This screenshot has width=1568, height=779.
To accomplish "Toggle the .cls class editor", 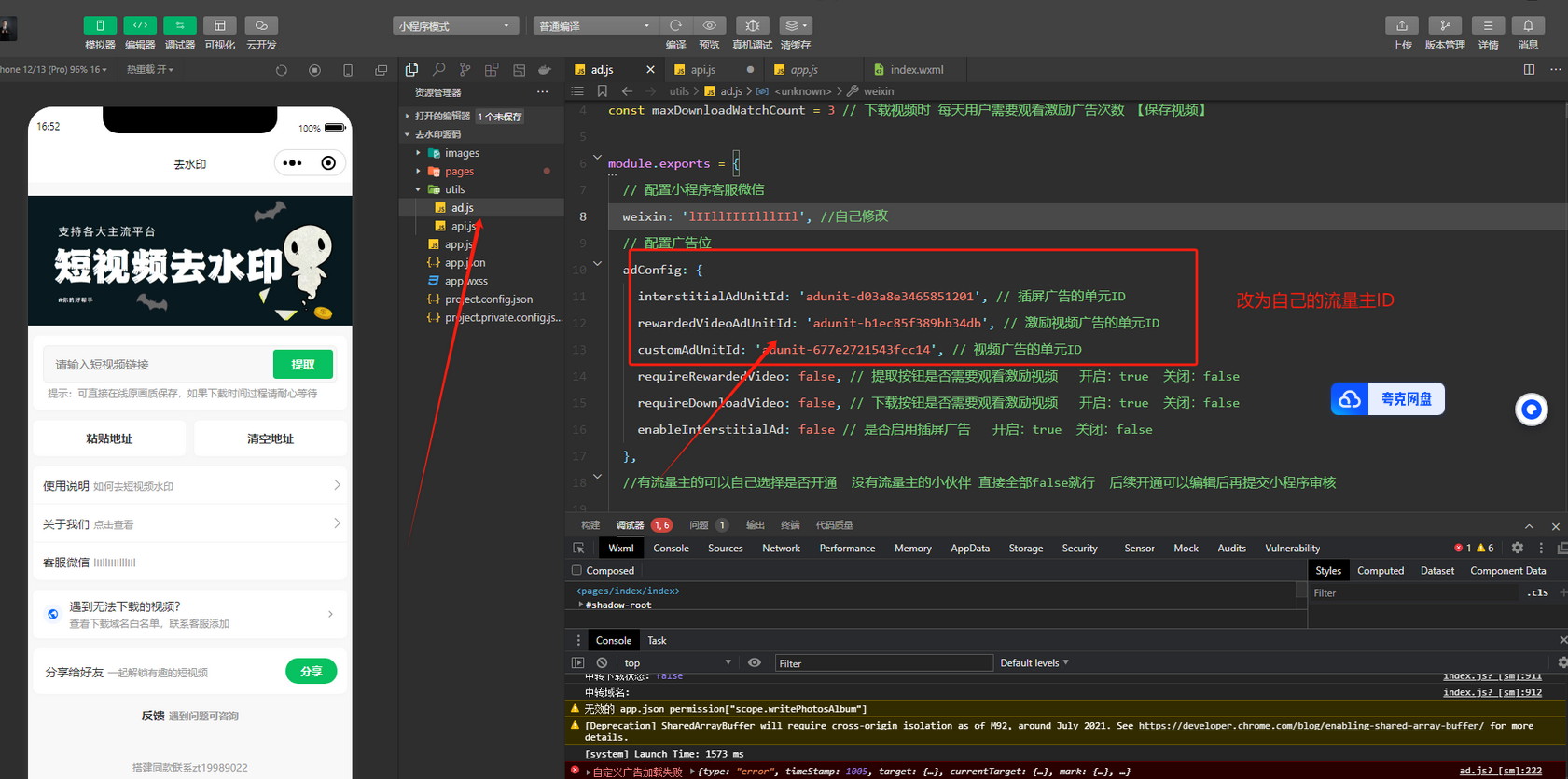I will tap(1537, 593).
